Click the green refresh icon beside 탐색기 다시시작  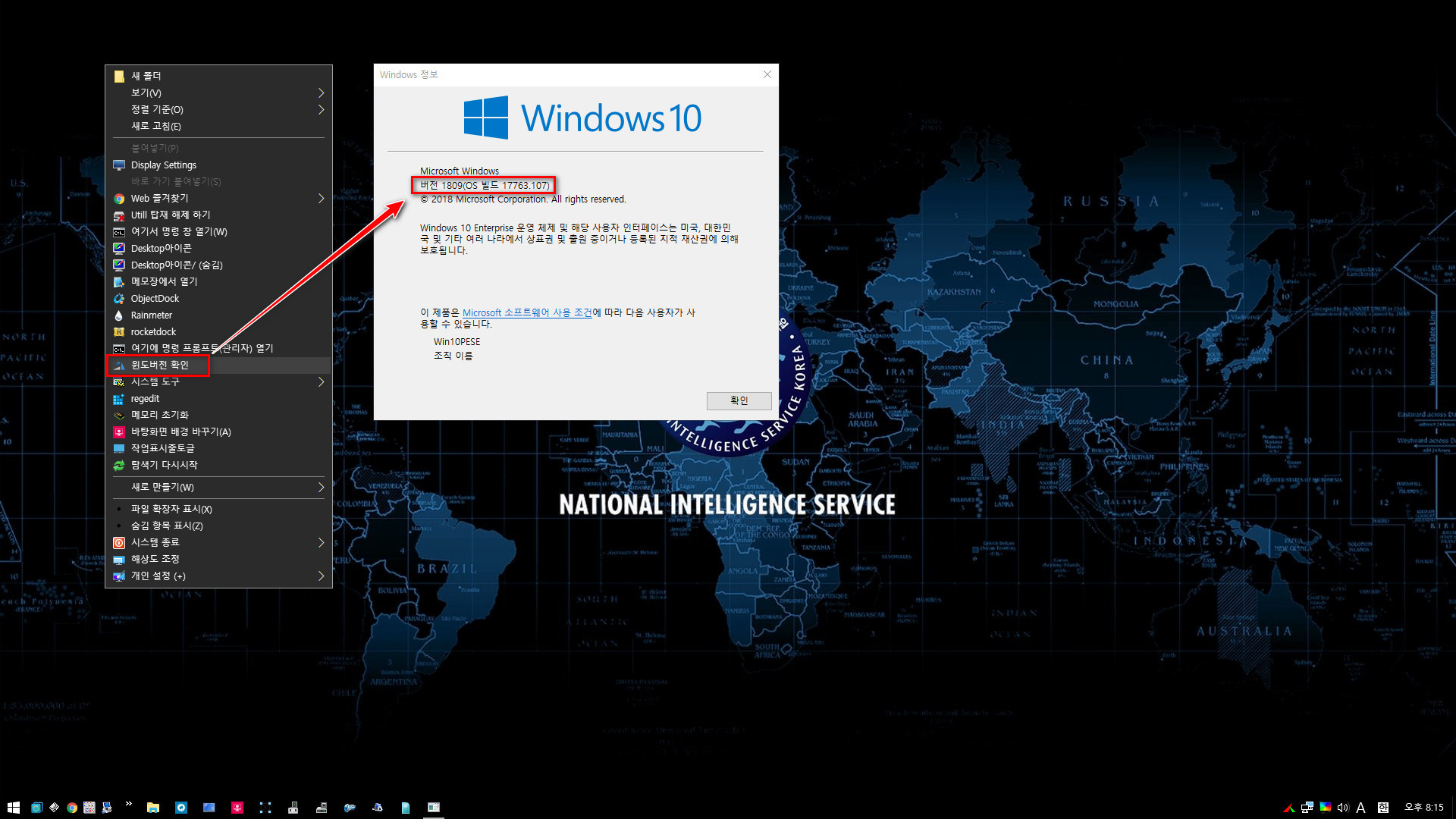(119, 466)
